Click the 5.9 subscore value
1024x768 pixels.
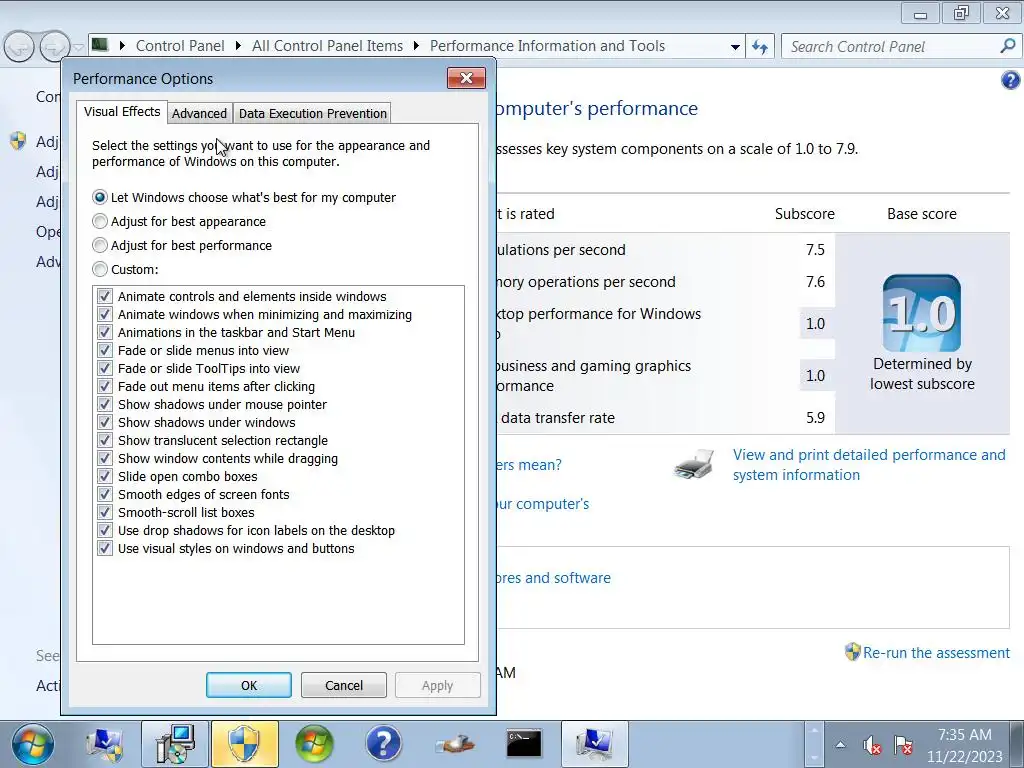click(815, 418)
